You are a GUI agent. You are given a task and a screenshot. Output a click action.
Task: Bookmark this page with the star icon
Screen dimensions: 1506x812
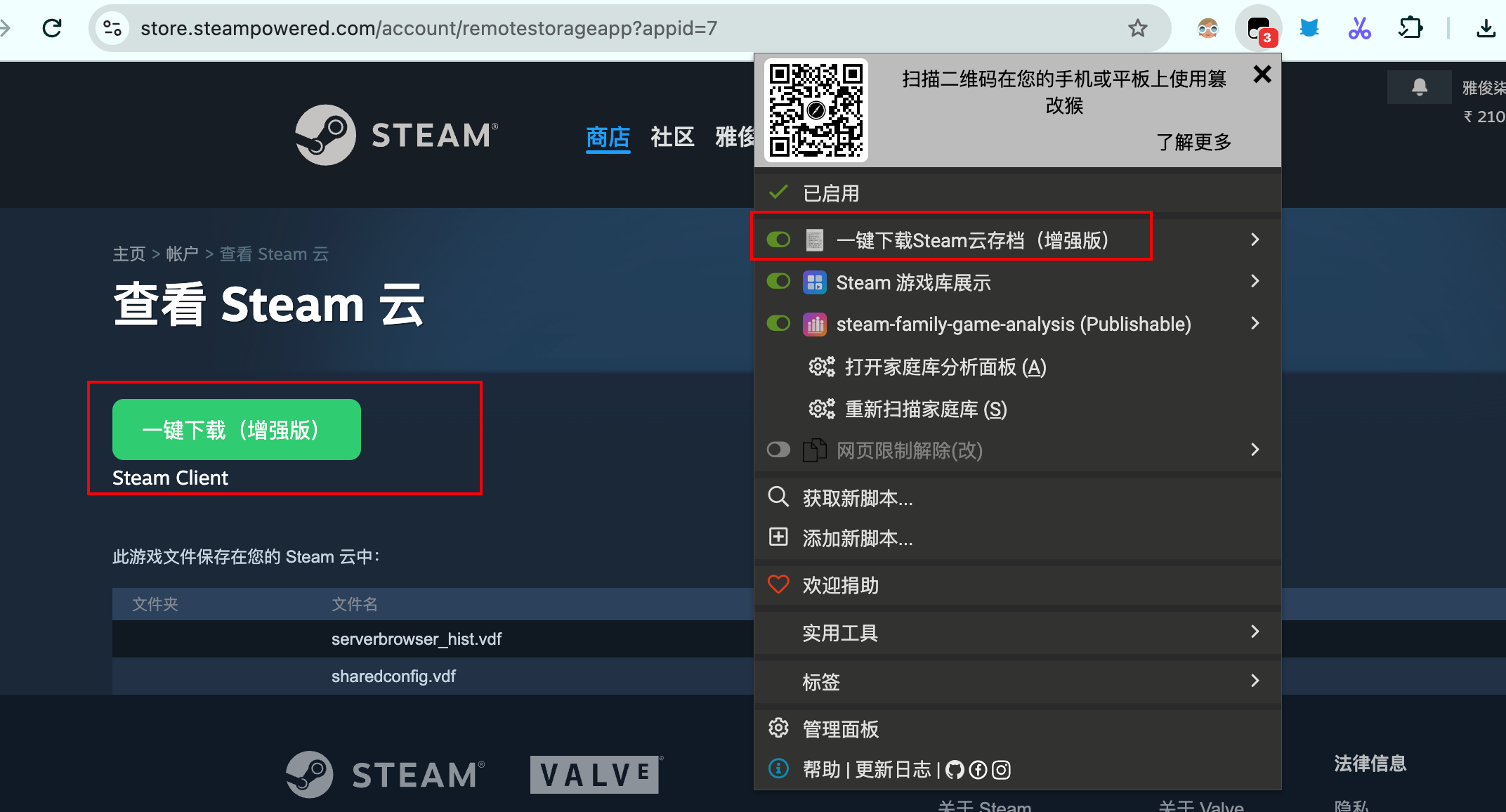[1137, 28]
